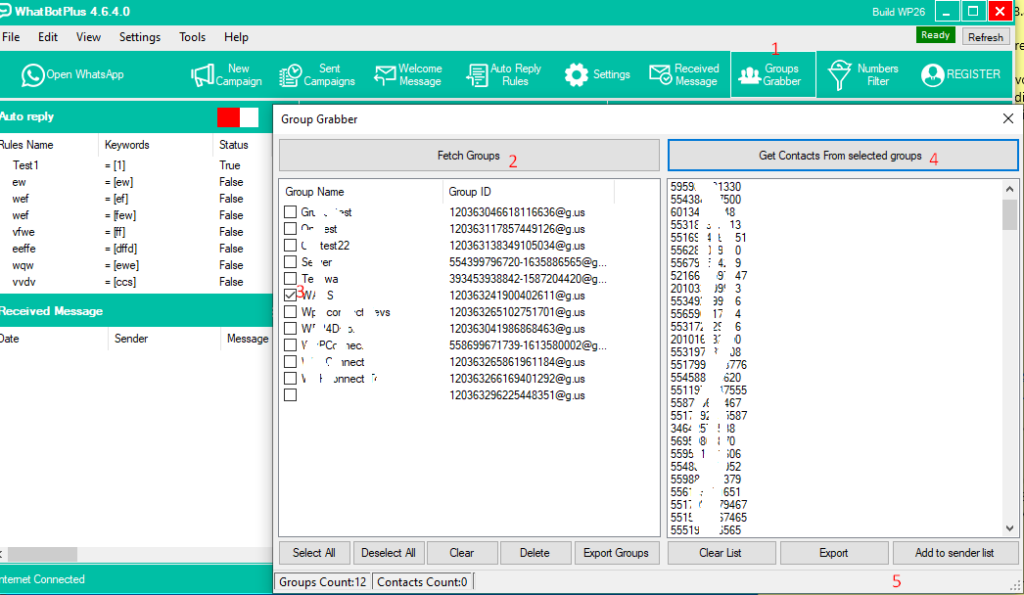Image resolution: width=1024 pixels, height=595 pixels.
Task: Check the box for group ending 116636@g.us
Action: tap(290, 213)
